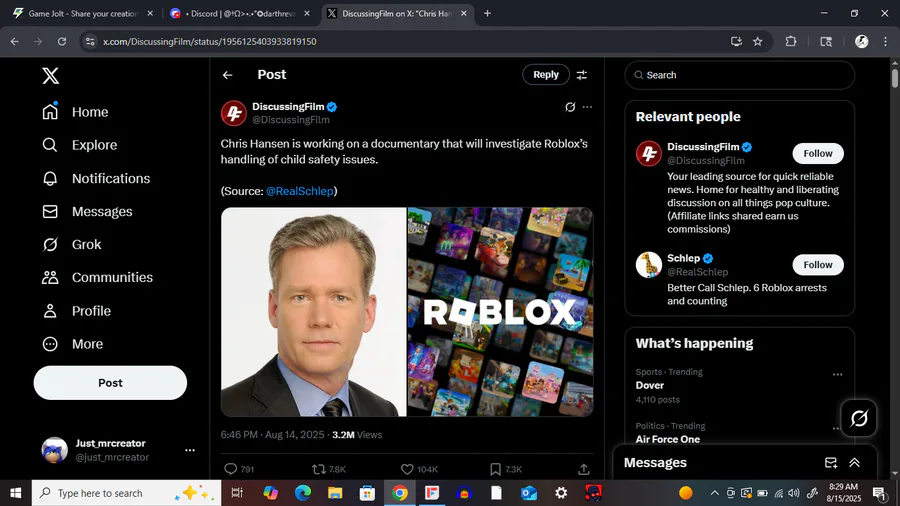Click the Grok explain icon on the post

[x=570, y=107]
